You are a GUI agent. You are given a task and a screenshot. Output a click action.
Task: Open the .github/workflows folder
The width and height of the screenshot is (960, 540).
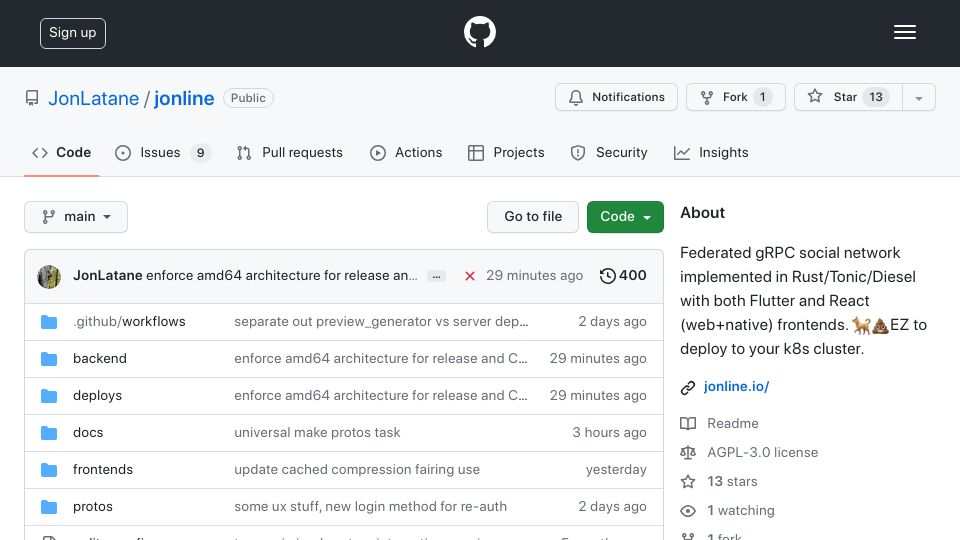pyautogui.click(x=129, y=322)
